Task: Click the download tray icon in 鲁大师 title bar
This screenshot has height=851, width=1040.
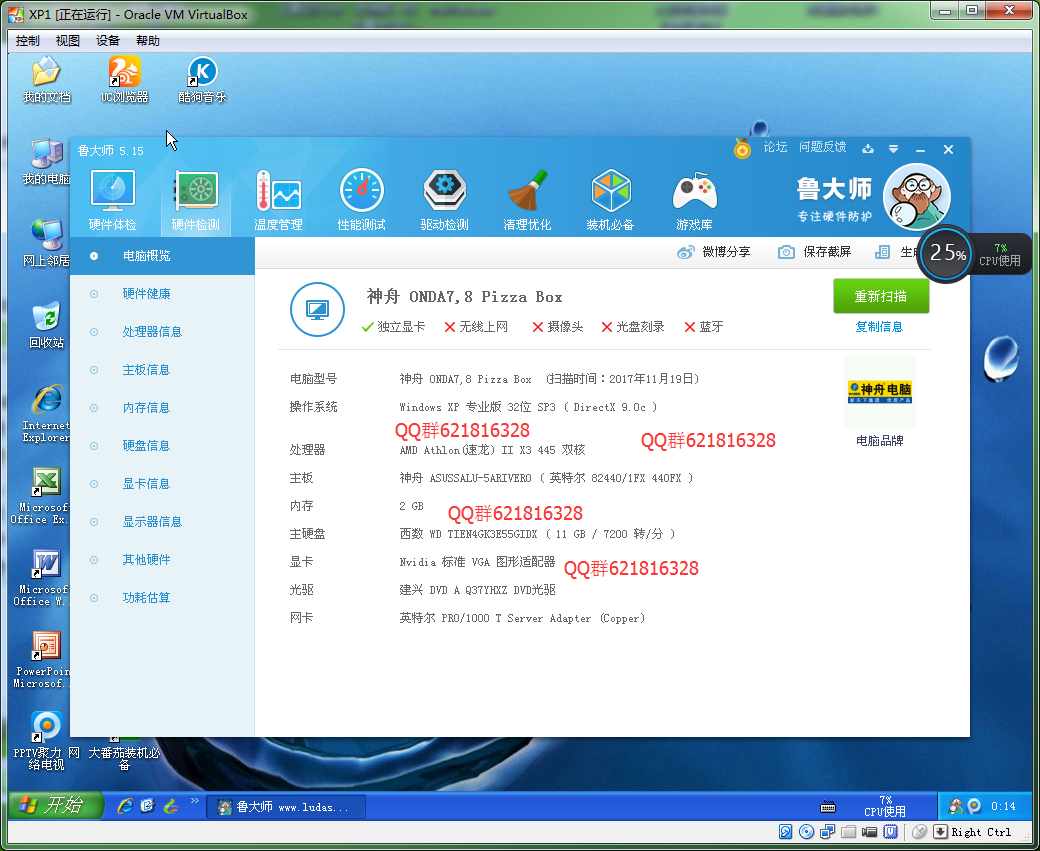Action: point(868,149)
